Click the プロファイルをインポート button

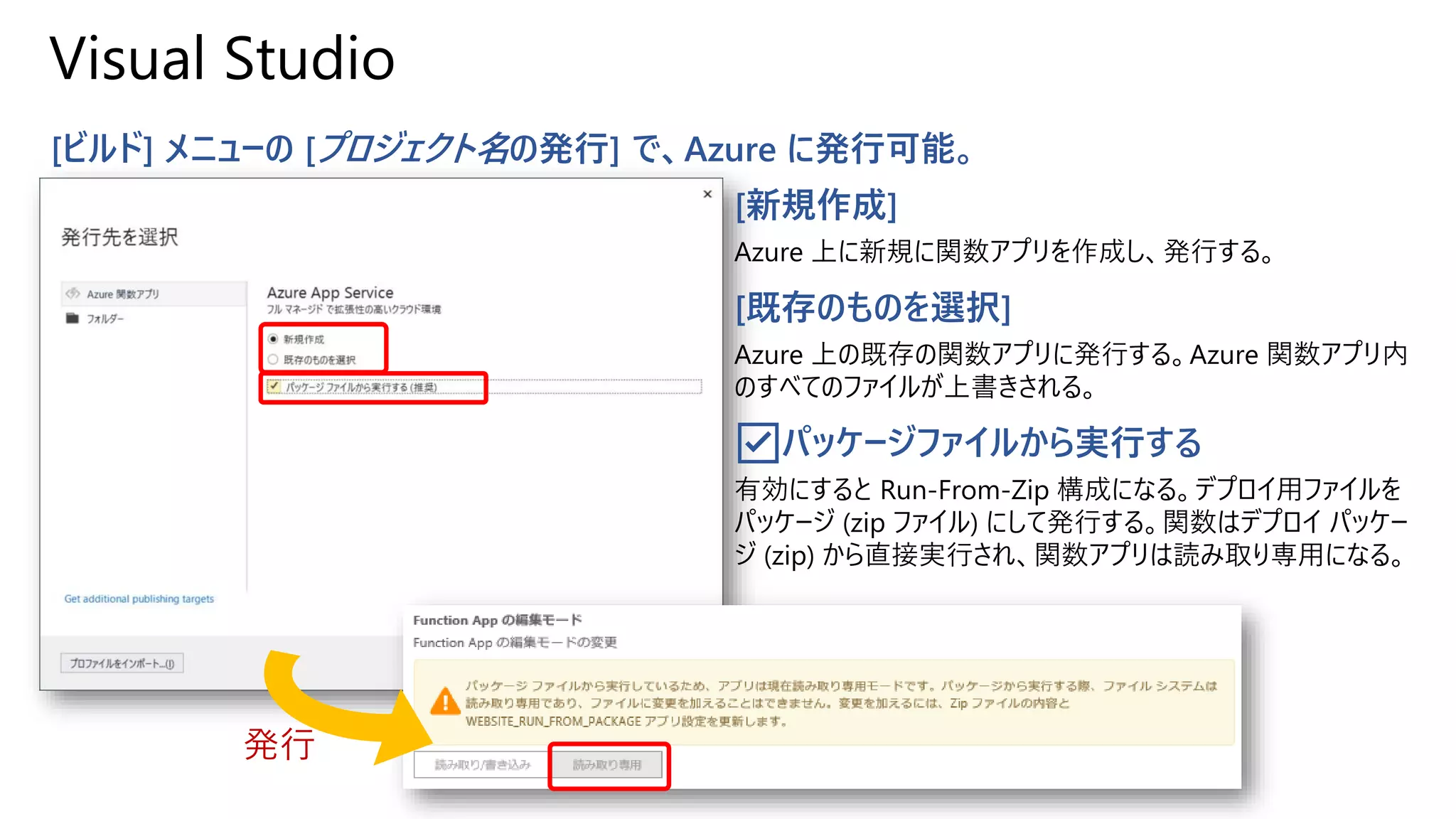[x=122, y=663]
